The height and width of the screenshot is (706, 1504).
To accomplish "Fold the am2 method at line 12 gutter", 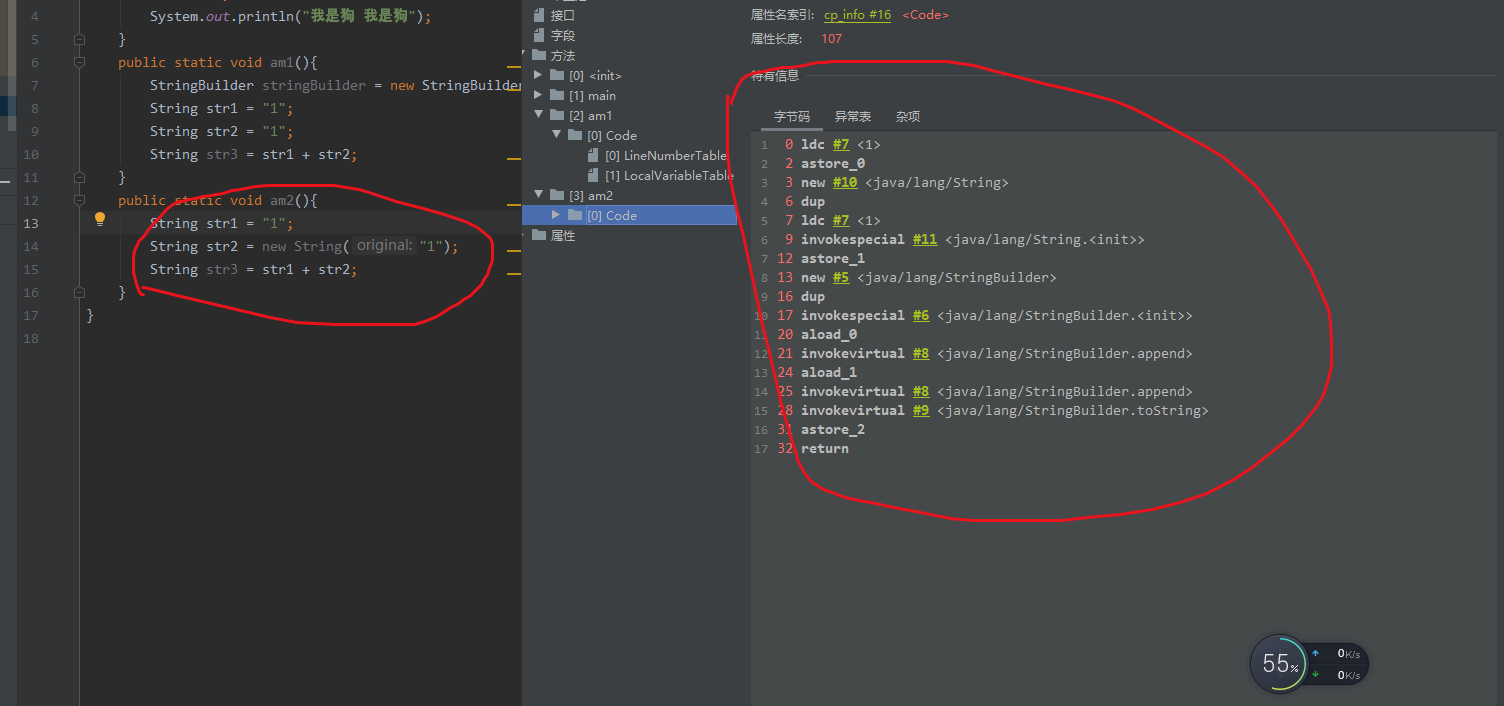I will point(79,200).
